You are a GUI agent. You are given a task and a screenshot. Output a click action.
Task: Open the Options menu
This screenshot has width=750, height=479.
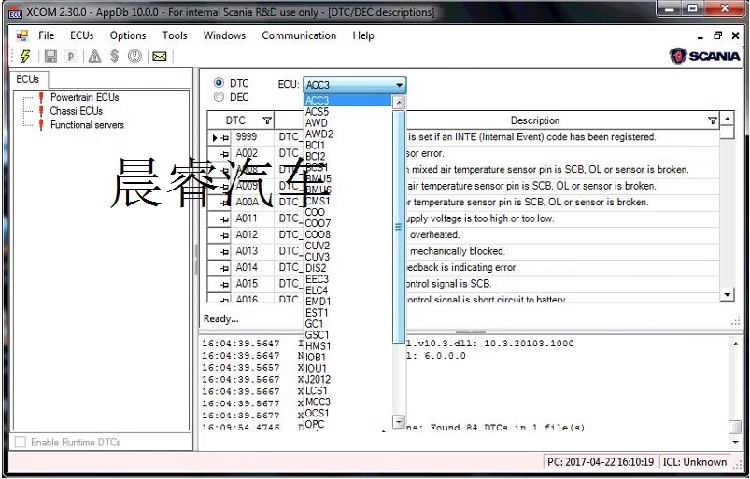click(x=128, y=35)
